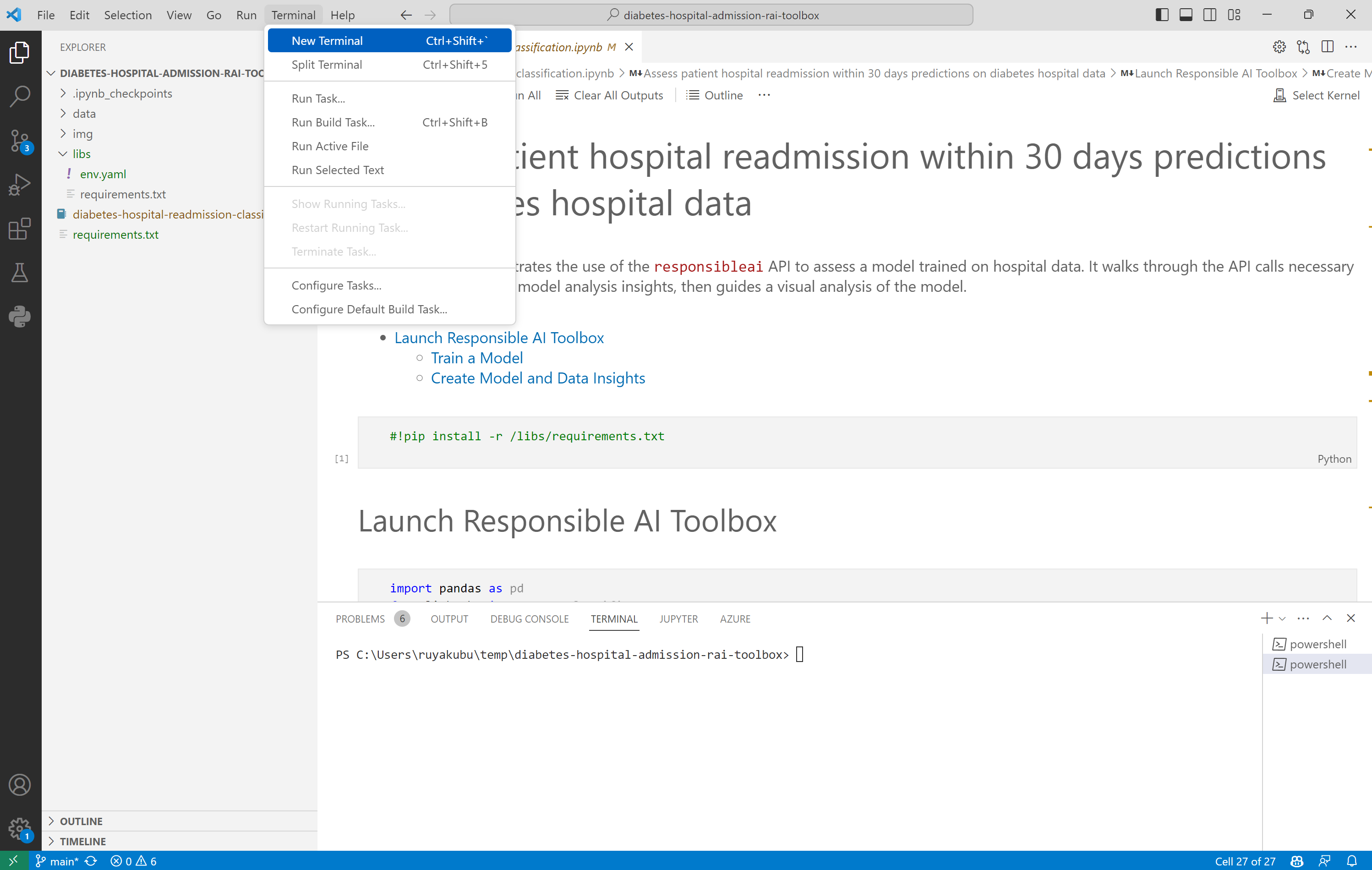Click the feedback icon in status bar
The image size is (1372, 870).
pyautogui.click(x=1325, y=861)
